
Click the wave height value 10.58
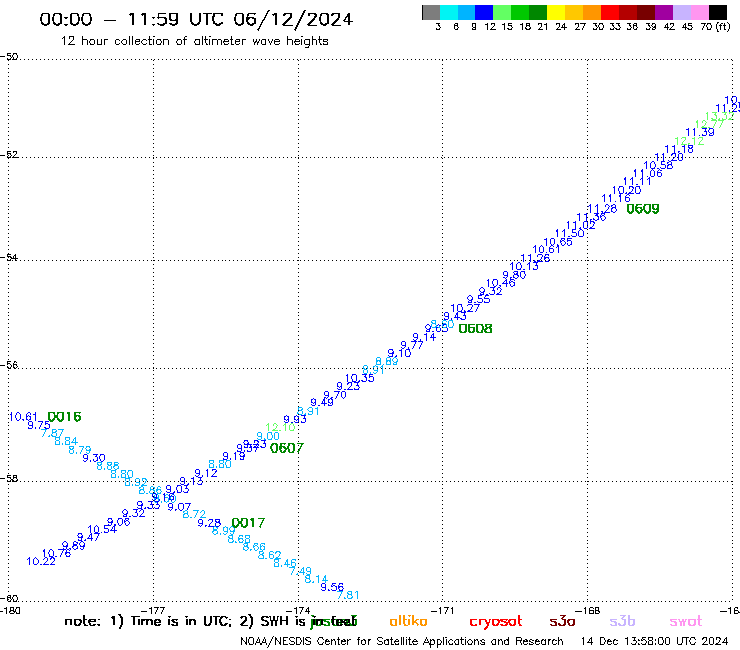[658, 165]
